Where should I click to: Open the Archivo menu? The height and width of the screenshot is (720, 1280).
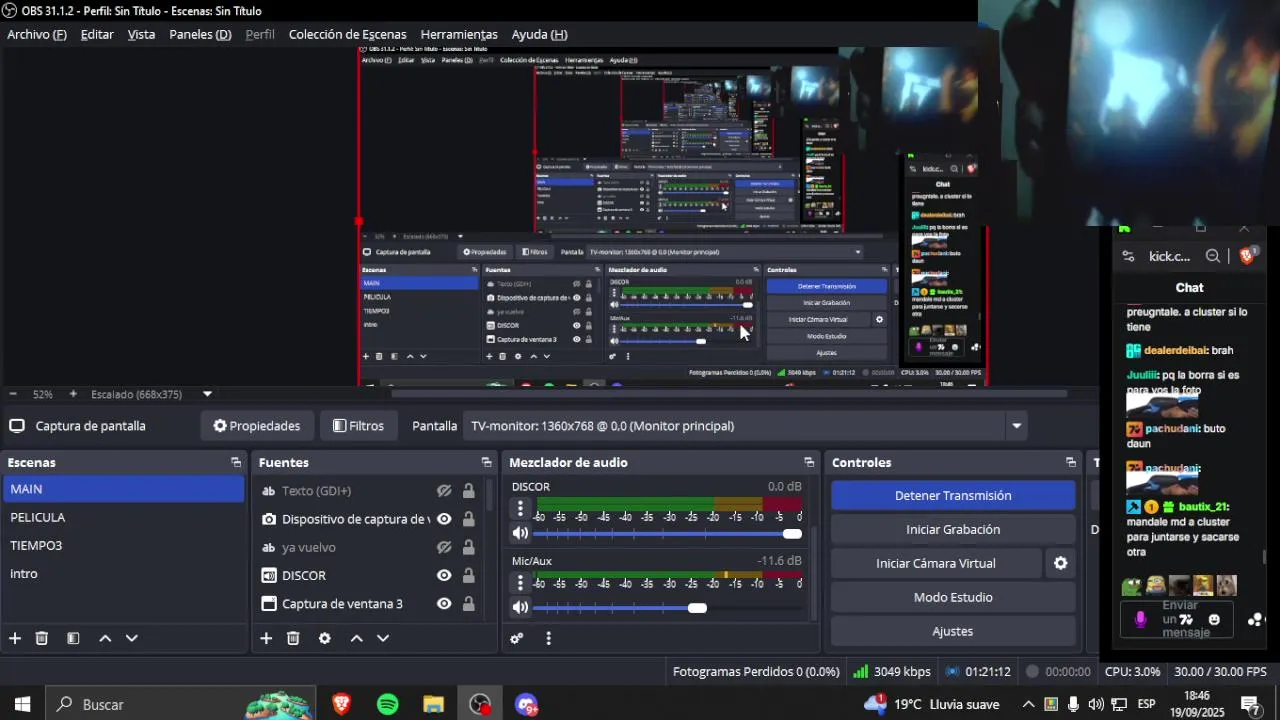(37, 34)
